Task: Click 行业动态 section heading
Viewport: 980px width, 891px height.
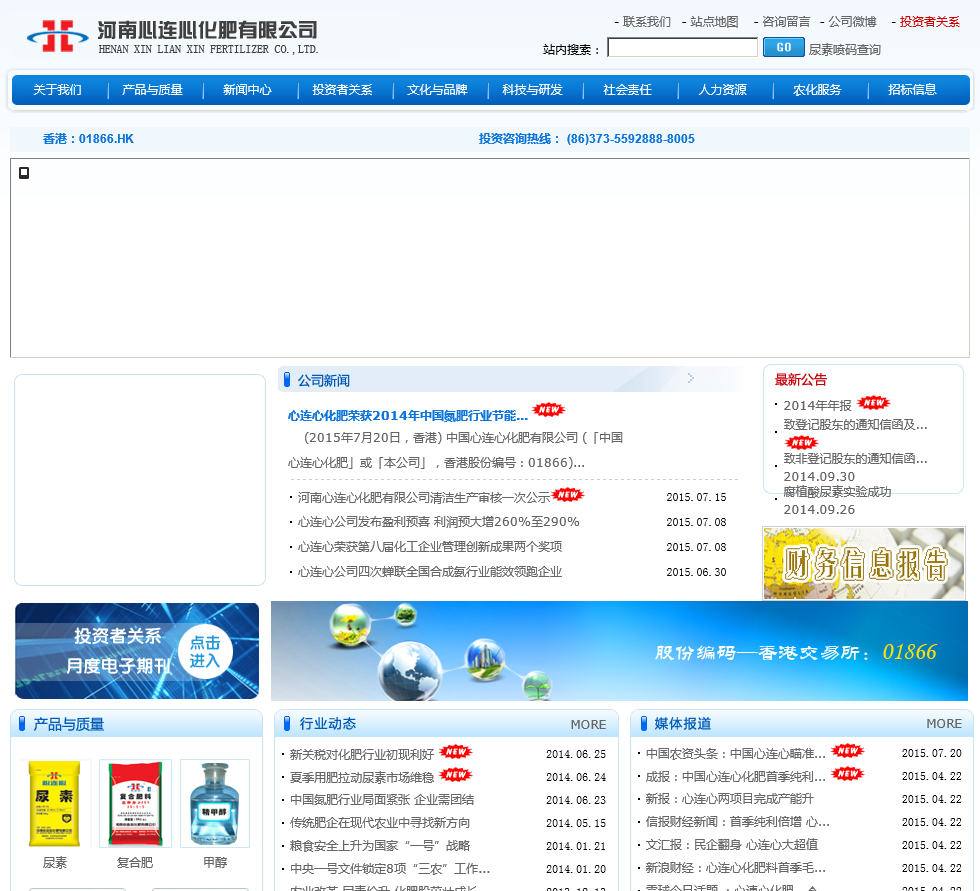Action: [328, 724]
